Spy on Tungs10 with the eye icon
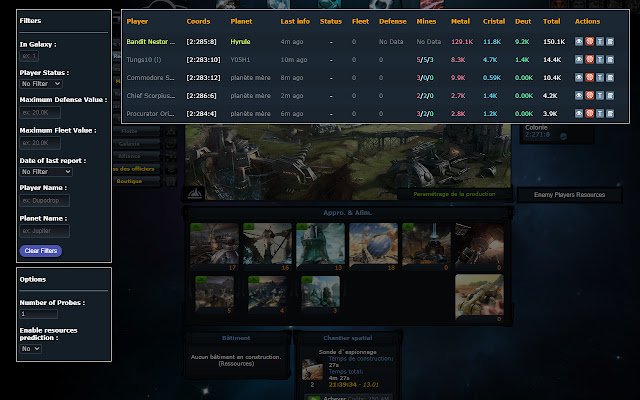Image resolution: width=640 pixels, height=400 pixels. click(579, 59)
